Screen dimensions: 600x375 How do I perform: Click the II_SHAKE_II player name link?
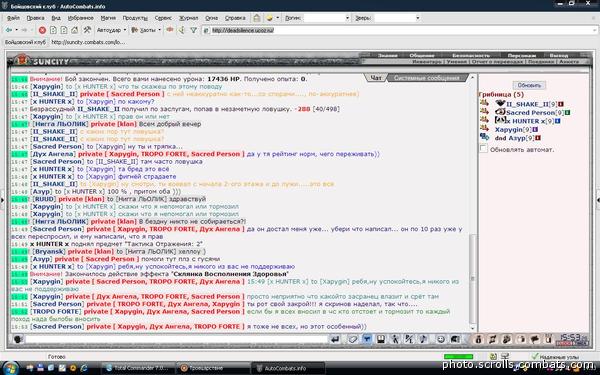(527, 104)
